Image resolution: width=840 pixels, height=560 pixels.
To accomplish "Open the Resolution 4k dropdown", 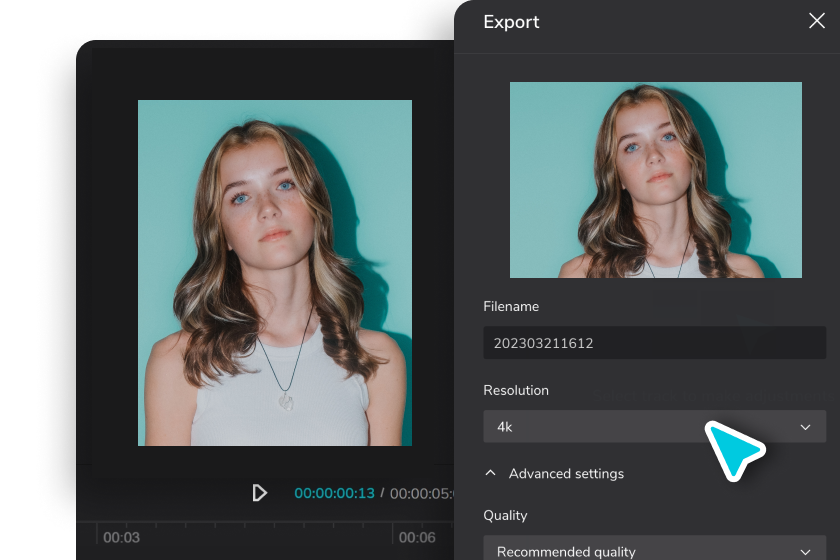I will coord(654,427).
